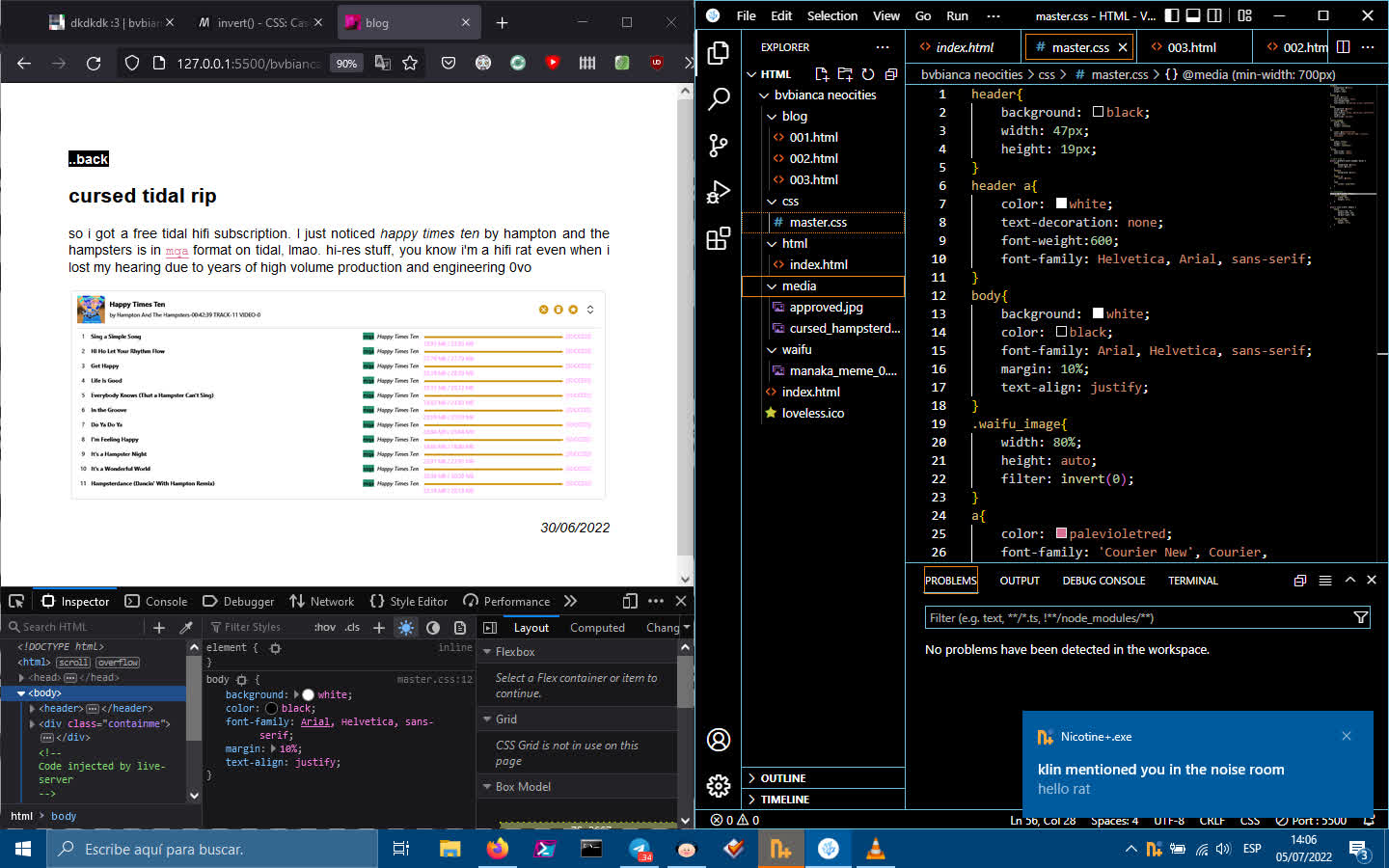Open the Extensions view in VS Code
The image size is (1389, 868).
719,238
